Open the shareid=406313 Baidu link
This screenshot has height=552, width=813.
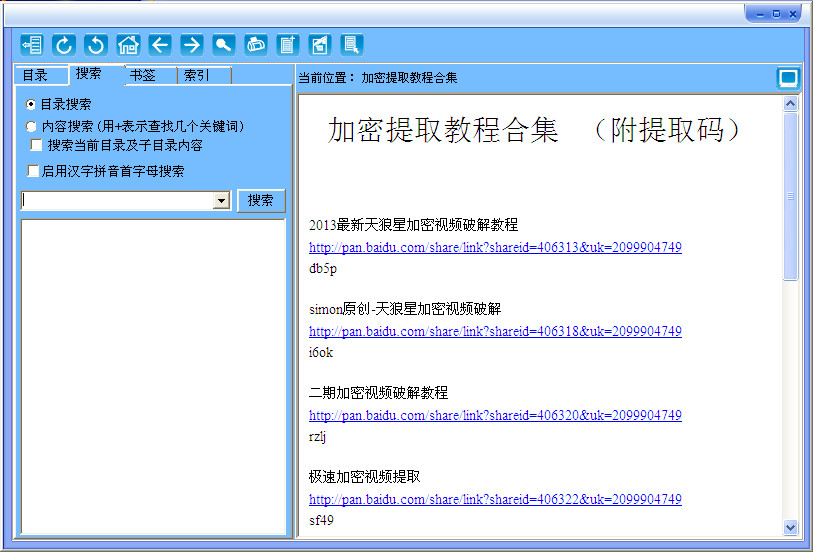[x=495, y=247]
